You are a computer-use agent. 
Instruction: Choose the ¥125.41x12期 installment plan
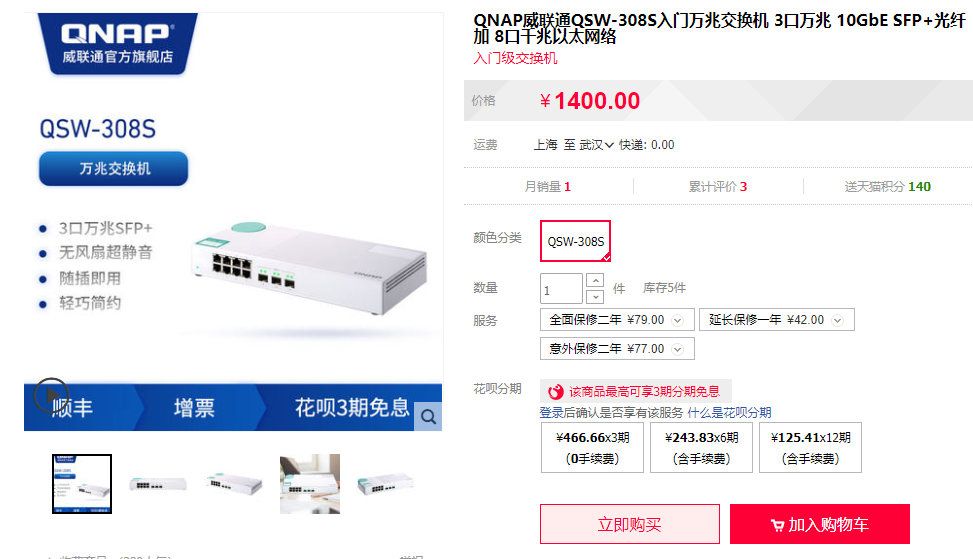(x=810, y=447)
